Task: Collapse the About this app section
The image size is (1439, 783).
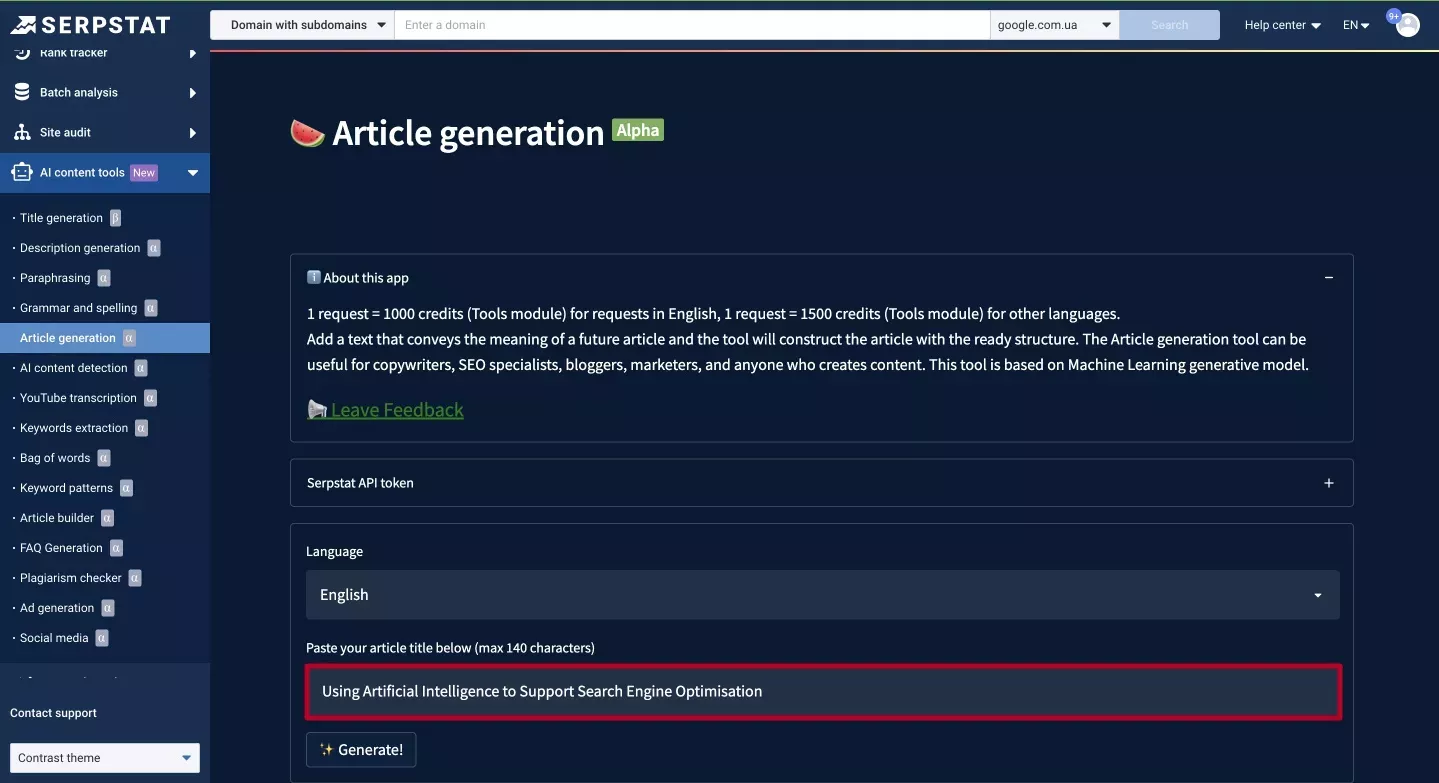Action: pyautogui.click(x=1329, y=278)
